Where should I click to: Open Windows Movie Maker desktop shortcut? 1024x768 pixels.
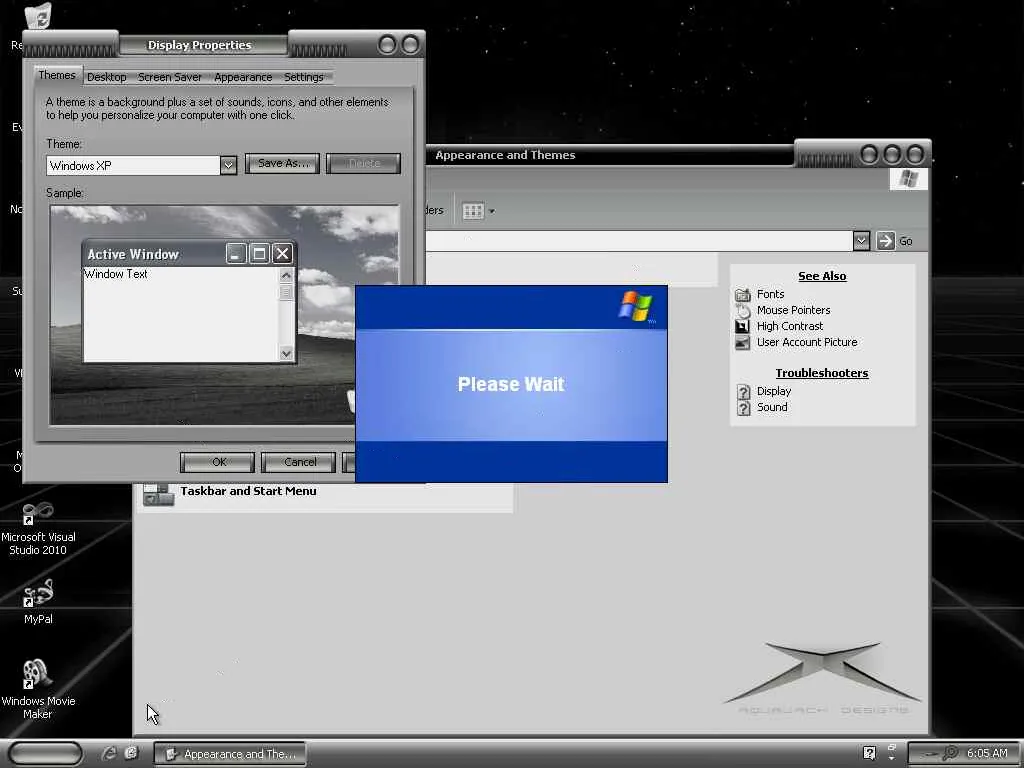point(37,675)
